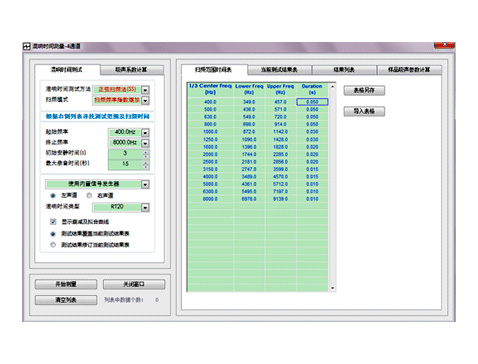Expand the 扫频模式 dropdown

pos(145,100)
